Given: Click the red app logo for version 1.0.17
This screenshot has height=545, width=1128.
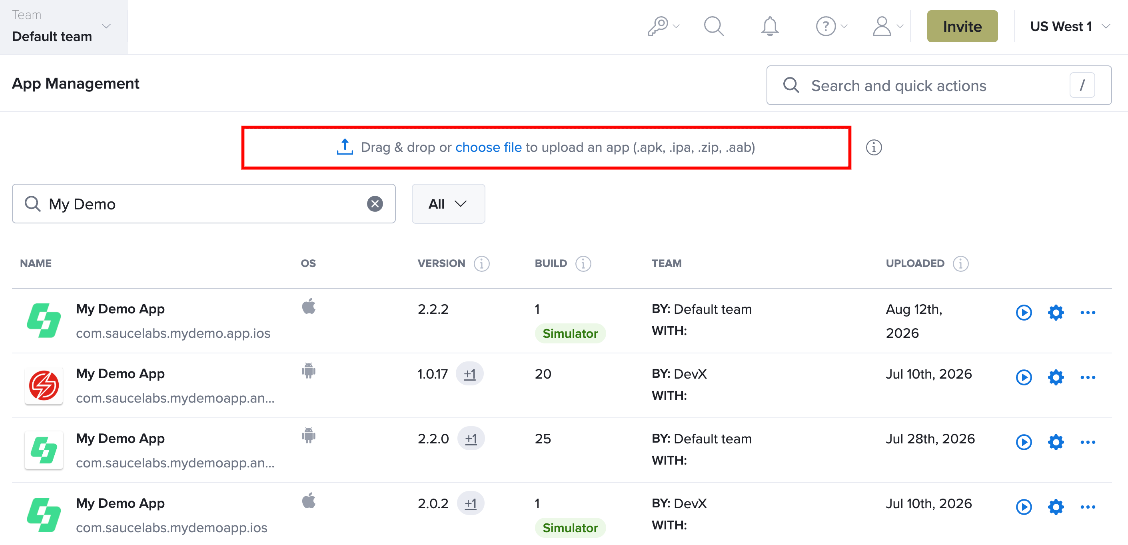Looking at the screenshot, I should tap(44, 386).
